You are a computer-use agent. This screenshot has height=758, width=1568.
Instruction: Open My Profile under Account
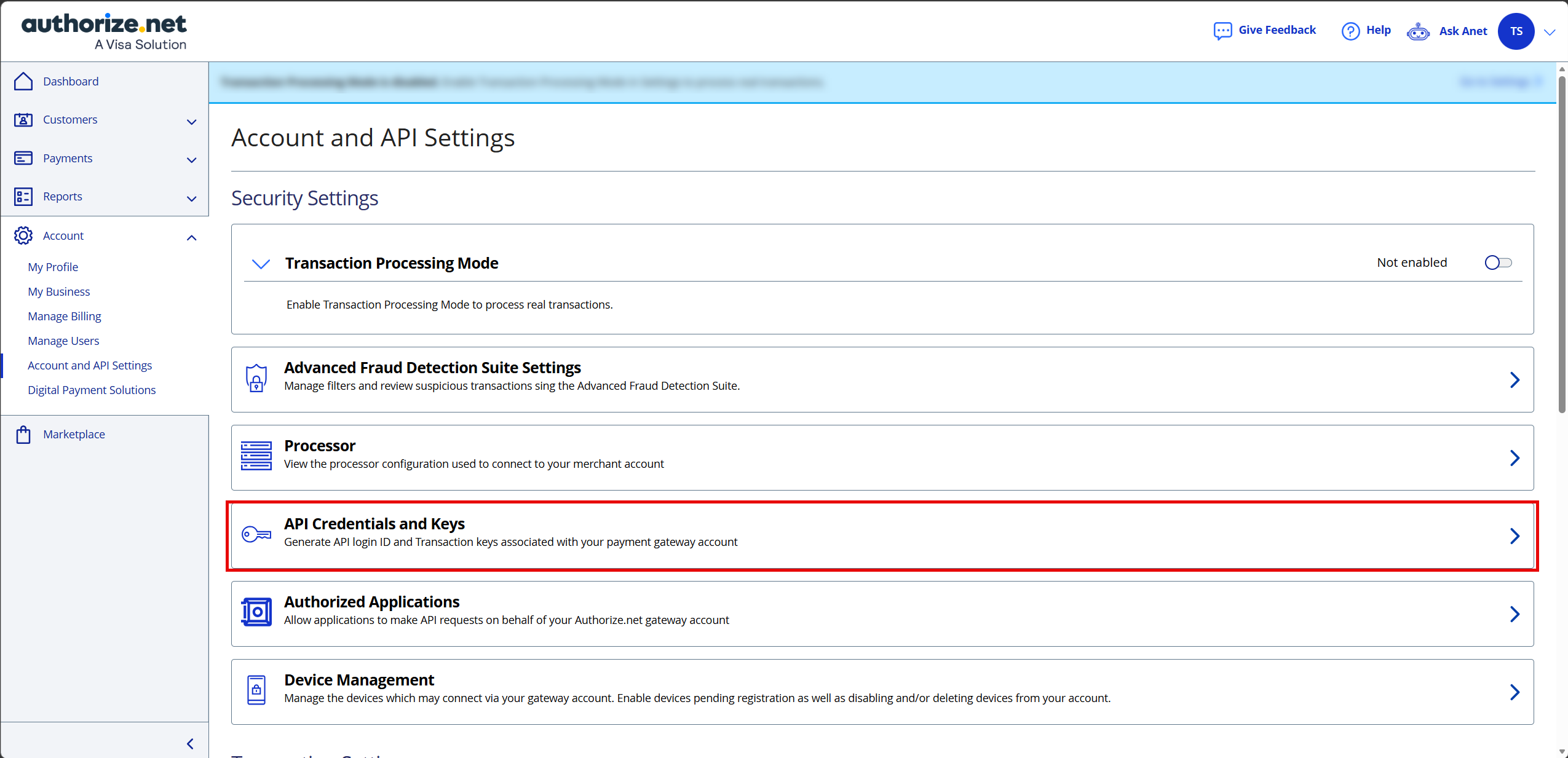tap(53, 267)
